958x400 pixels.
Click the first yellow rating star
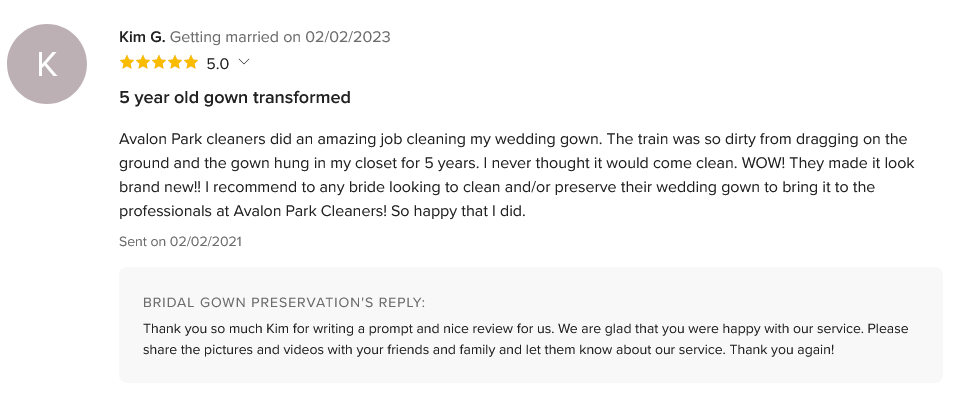click(x=126, y=63)
